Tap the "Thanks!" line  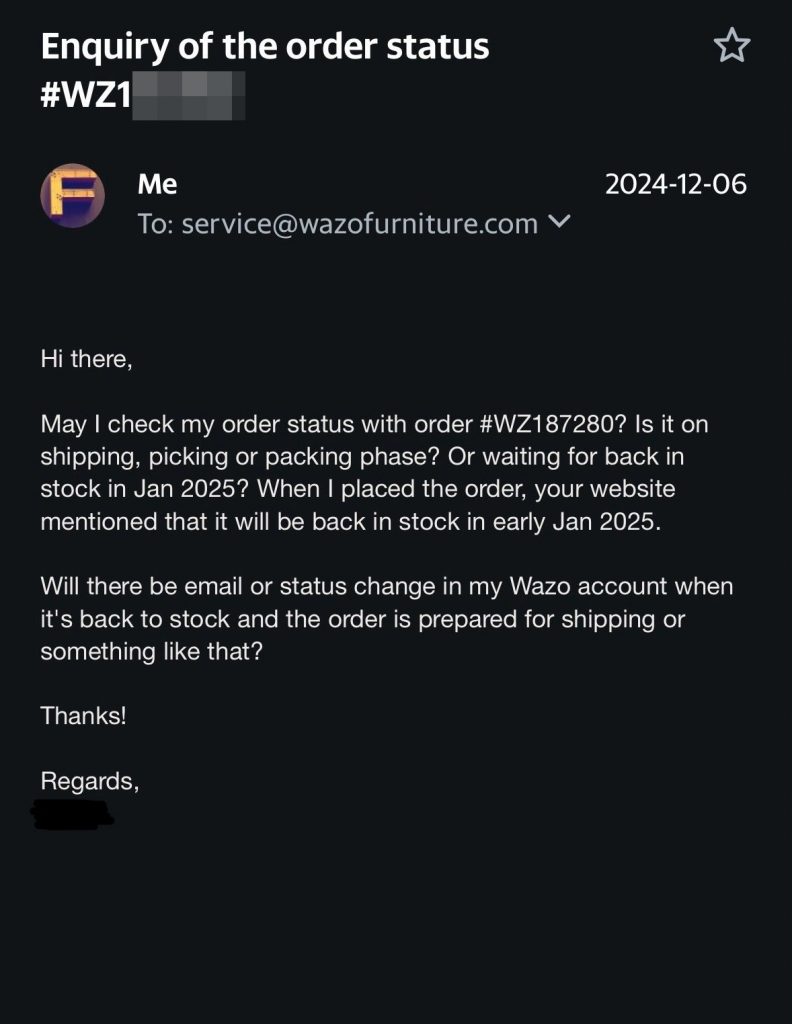(x=83, y=716)
